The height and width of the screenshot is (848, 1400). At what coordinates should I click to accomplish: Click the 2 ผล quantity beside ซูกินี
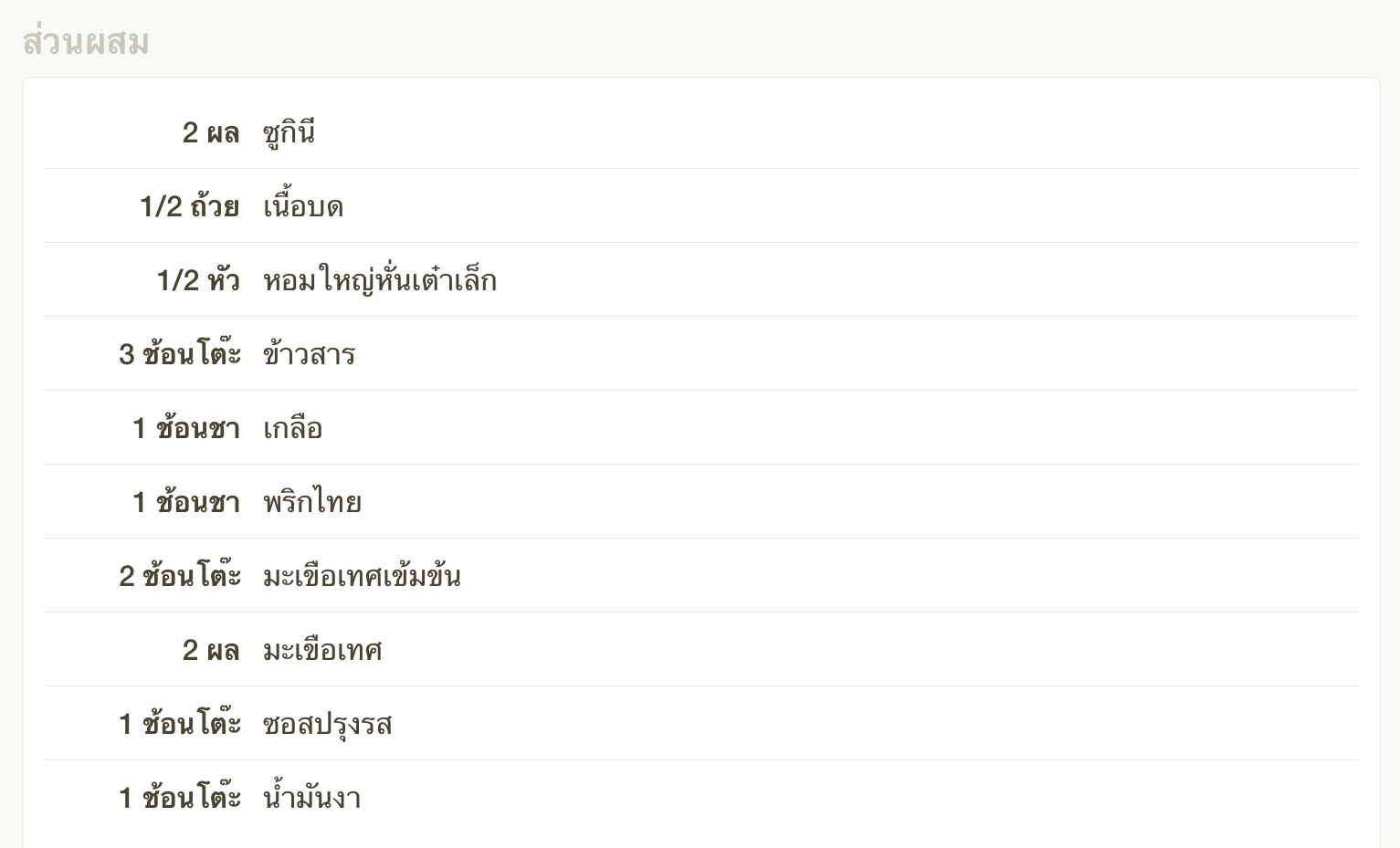point(210,133)
